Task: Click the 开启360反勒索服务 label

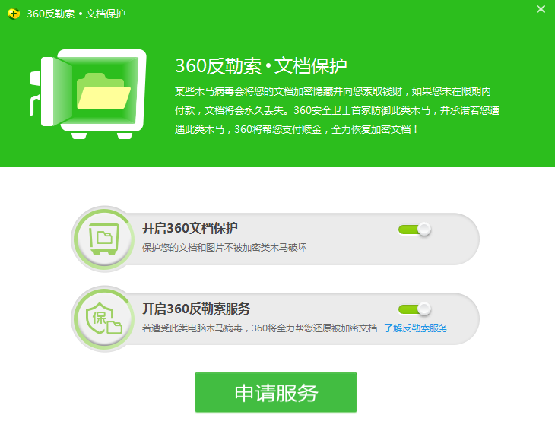Action: (196, 309)
